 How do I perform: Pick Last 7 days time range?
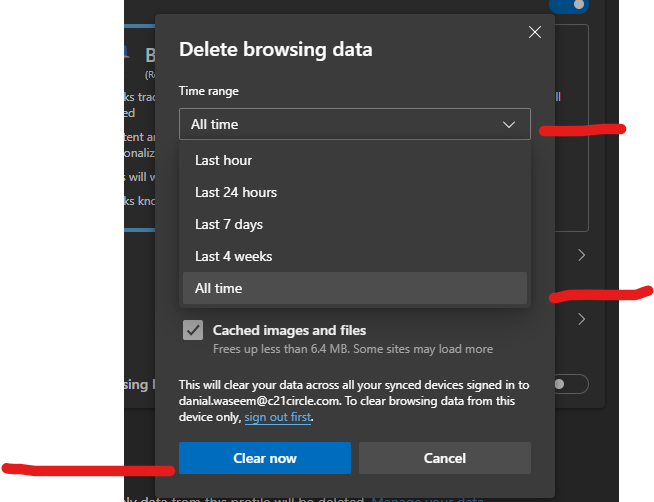(229, 224)
